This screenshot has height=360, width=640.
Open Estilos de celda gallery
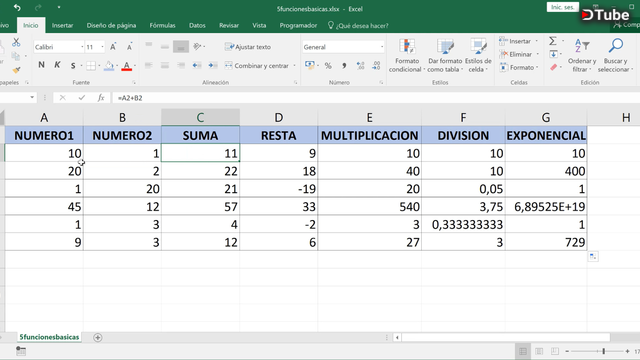point(478,56)
